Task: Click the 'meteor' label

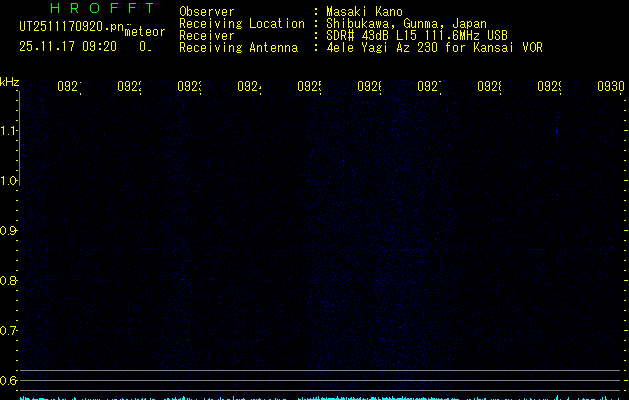Action: pos(145,32)
